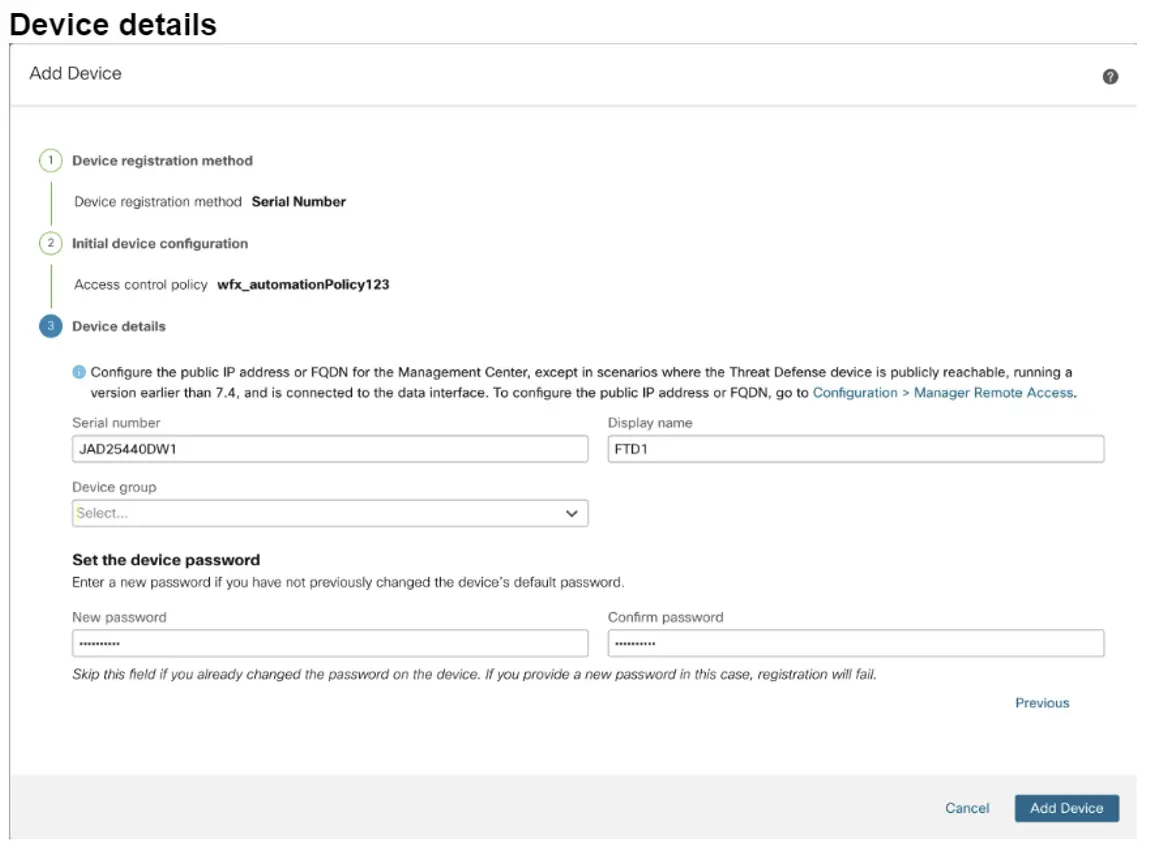The height and width of the screenshot is (850, 1154).
Task: Click the New password field
Action: coord(328,643)
